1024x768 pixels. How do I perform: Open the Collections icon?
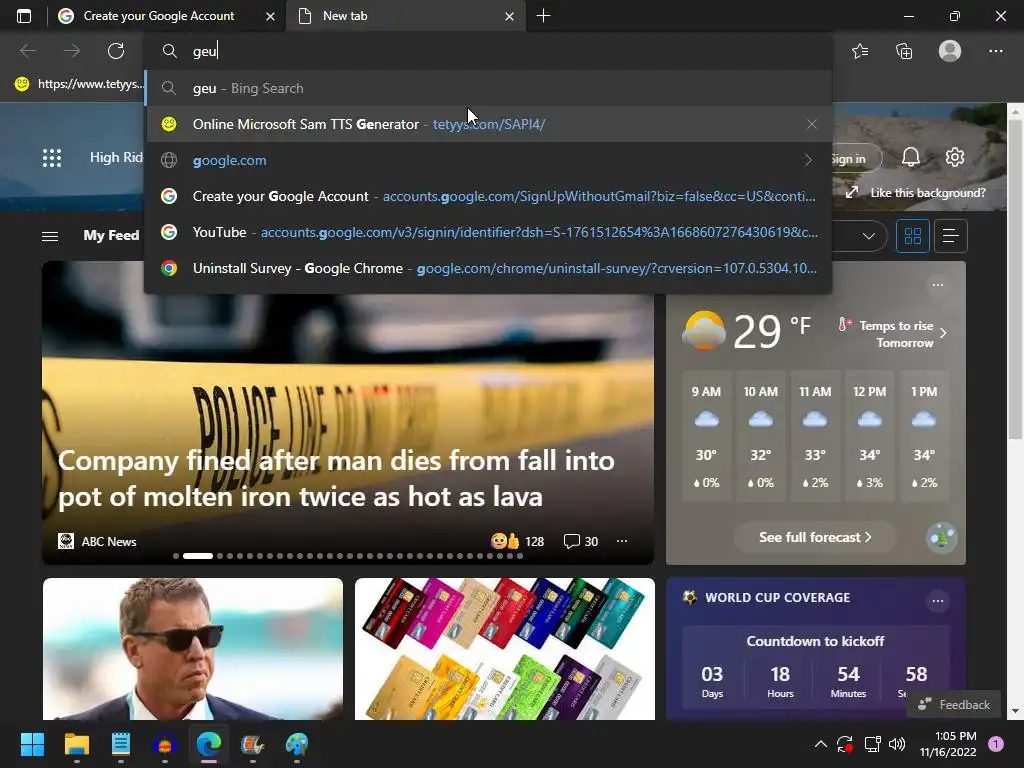[904, 51]
